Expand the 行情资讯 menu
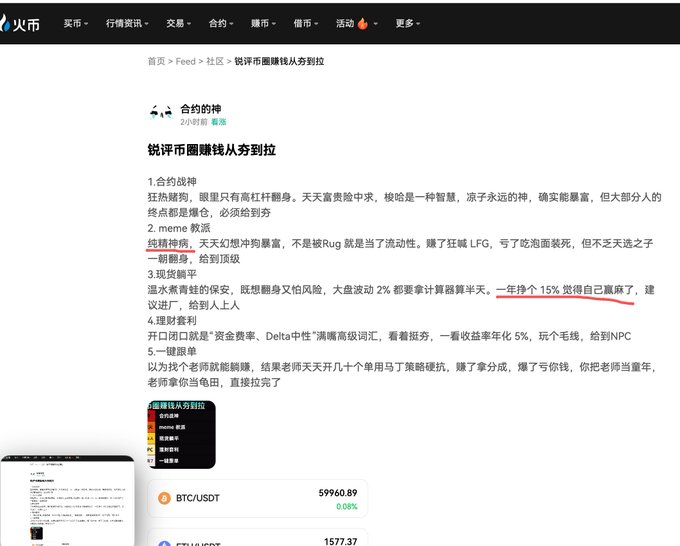 pyautogui.click(x=127, y=23)
